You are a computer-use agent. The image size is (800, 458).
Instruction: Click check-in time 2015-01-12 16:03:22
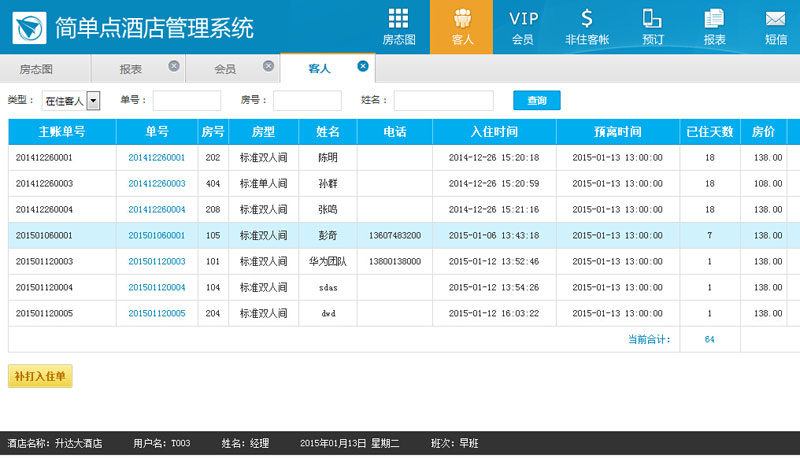click(494, 314)
